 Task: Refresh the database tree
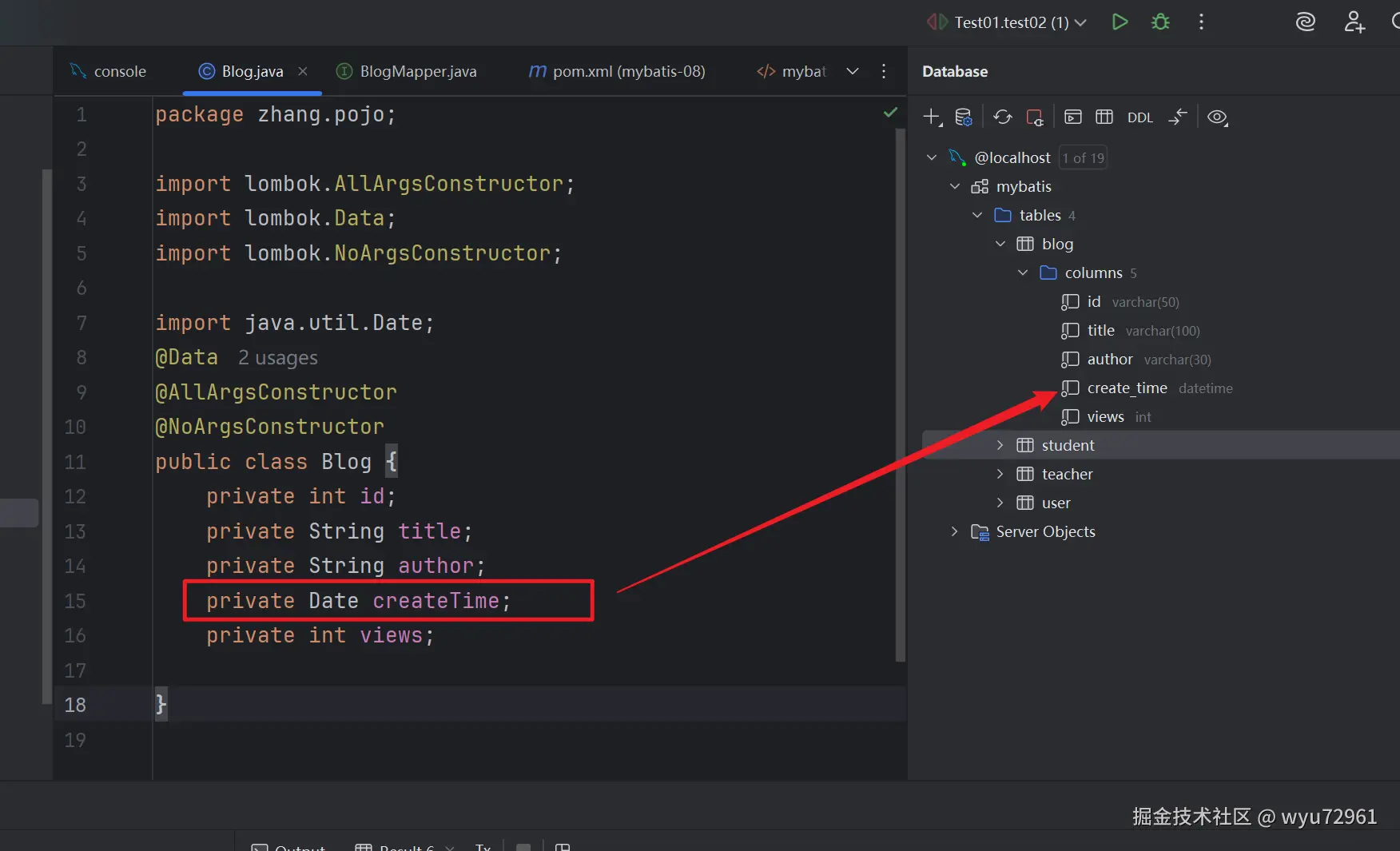pyautogui.click(x=1003, y=117)
